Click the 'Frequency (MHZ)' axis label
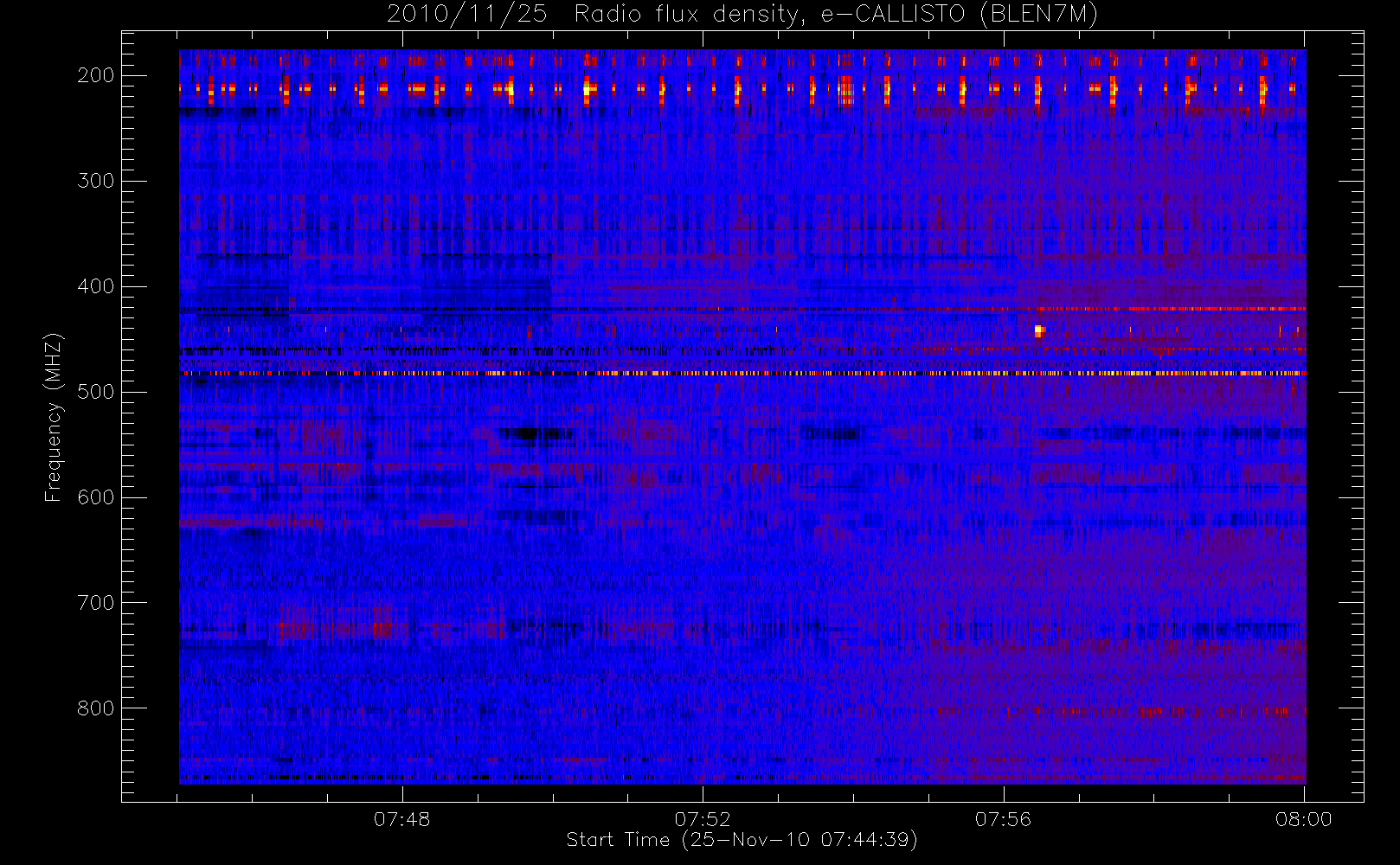 click(54, 417)
